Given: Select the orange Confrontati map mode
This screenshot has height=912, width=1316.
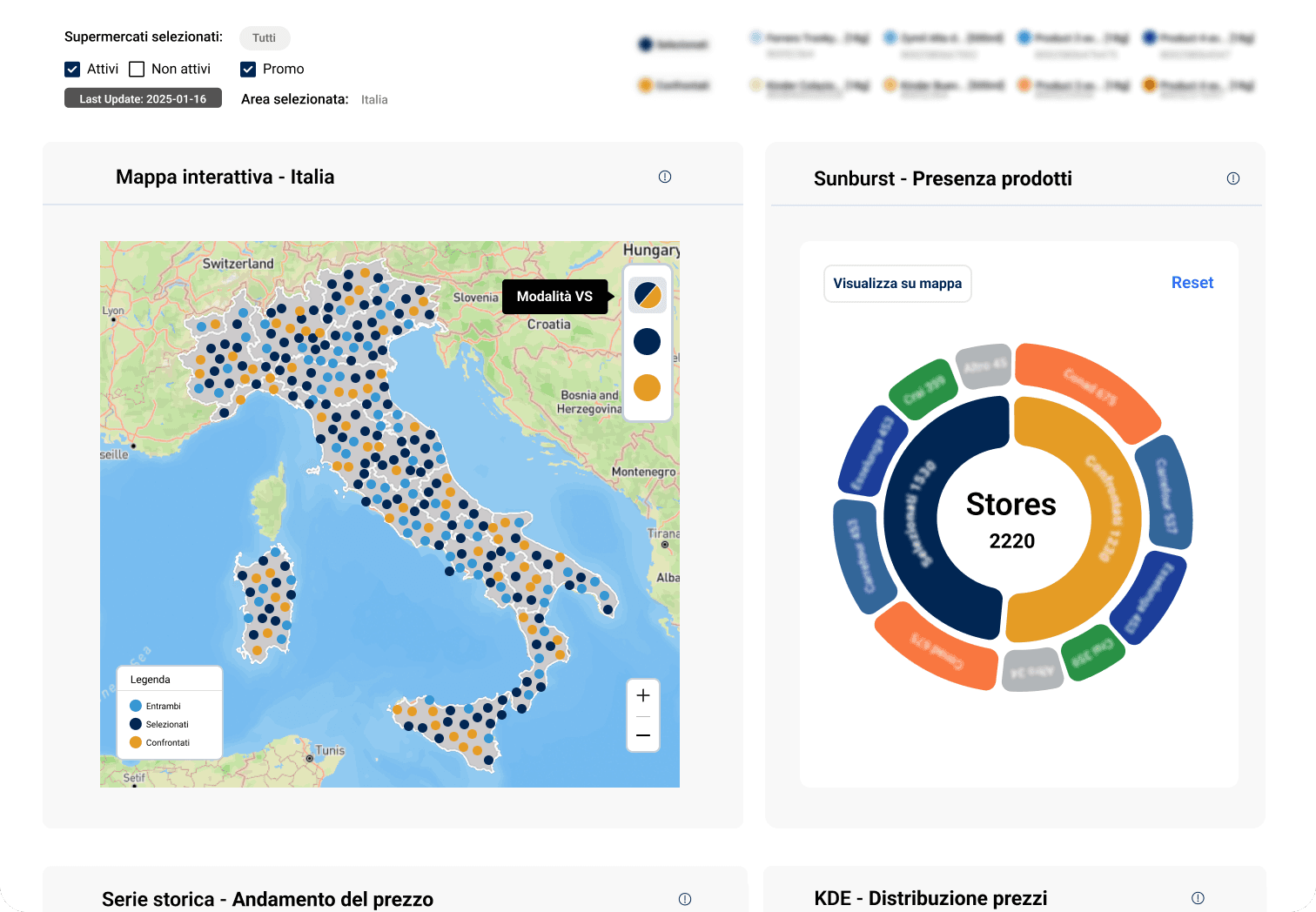Looking at the screenshot, I should pos(648,387).
